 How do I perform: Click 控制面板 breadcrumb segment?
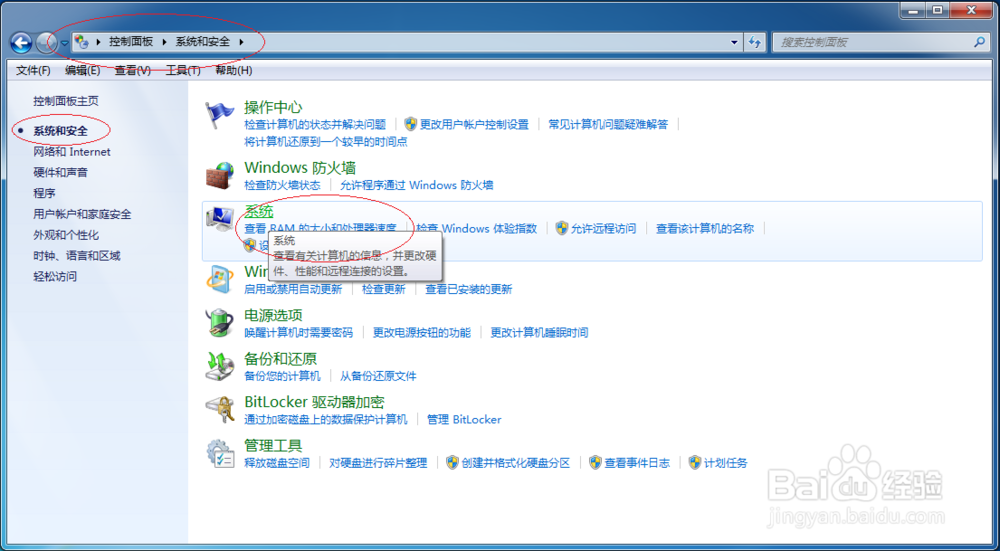point(131,42)
